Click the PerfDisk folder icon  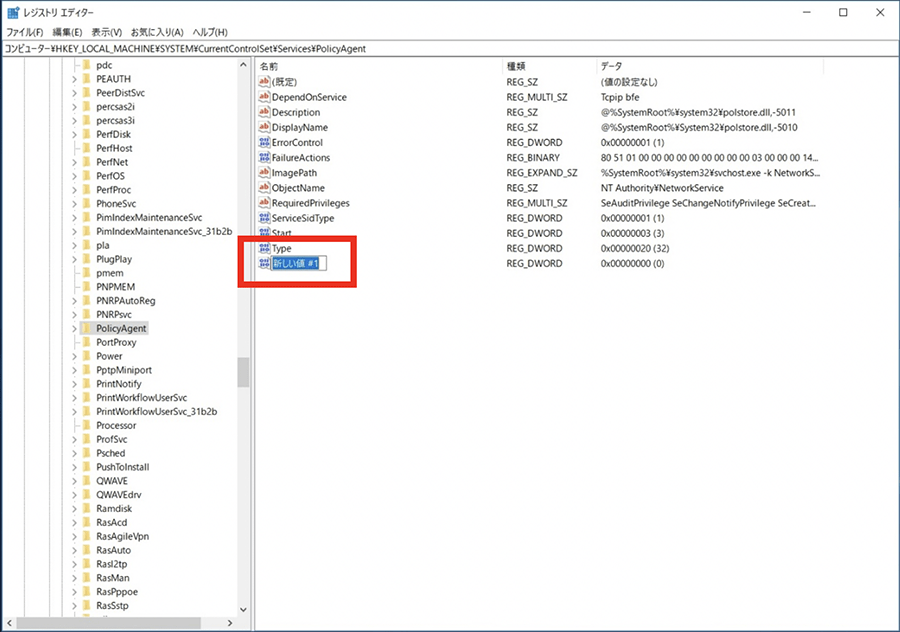pos(87,134)
